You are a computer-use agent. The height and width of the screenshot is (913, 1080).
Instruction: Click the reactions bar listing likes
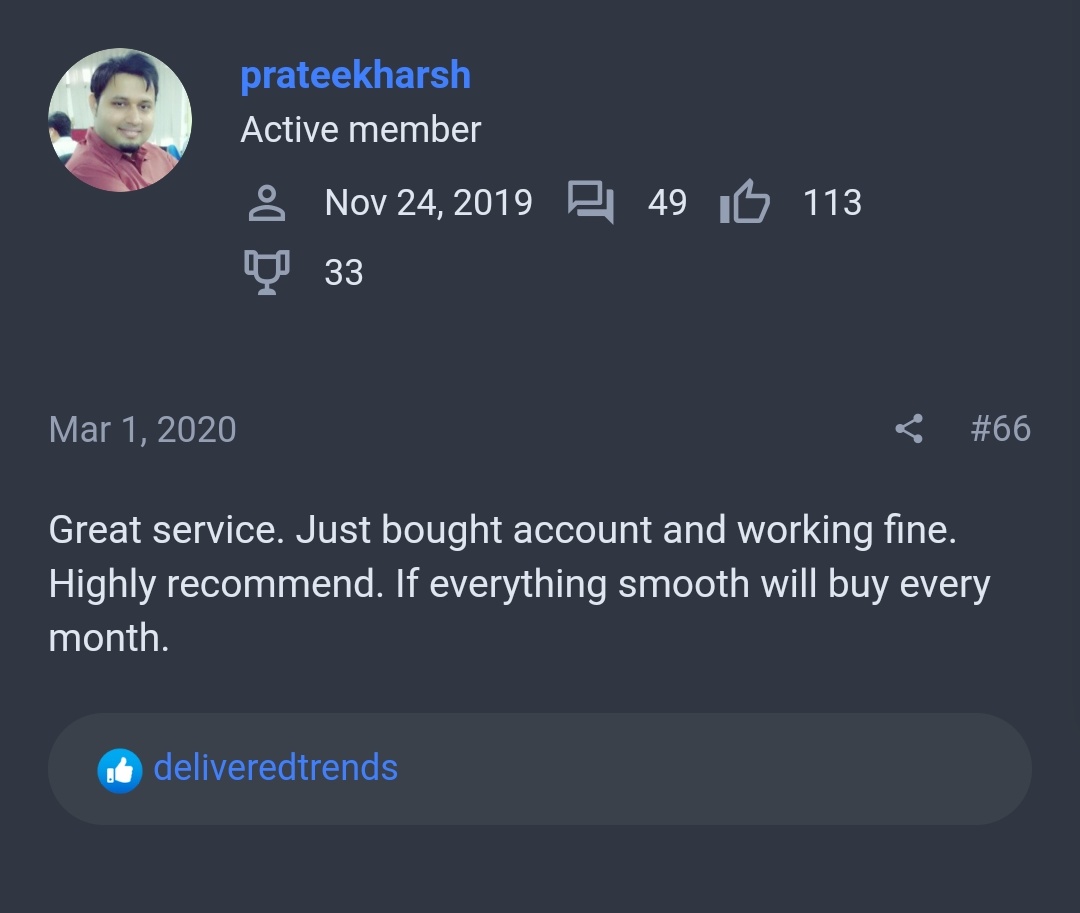click(539, 769)
